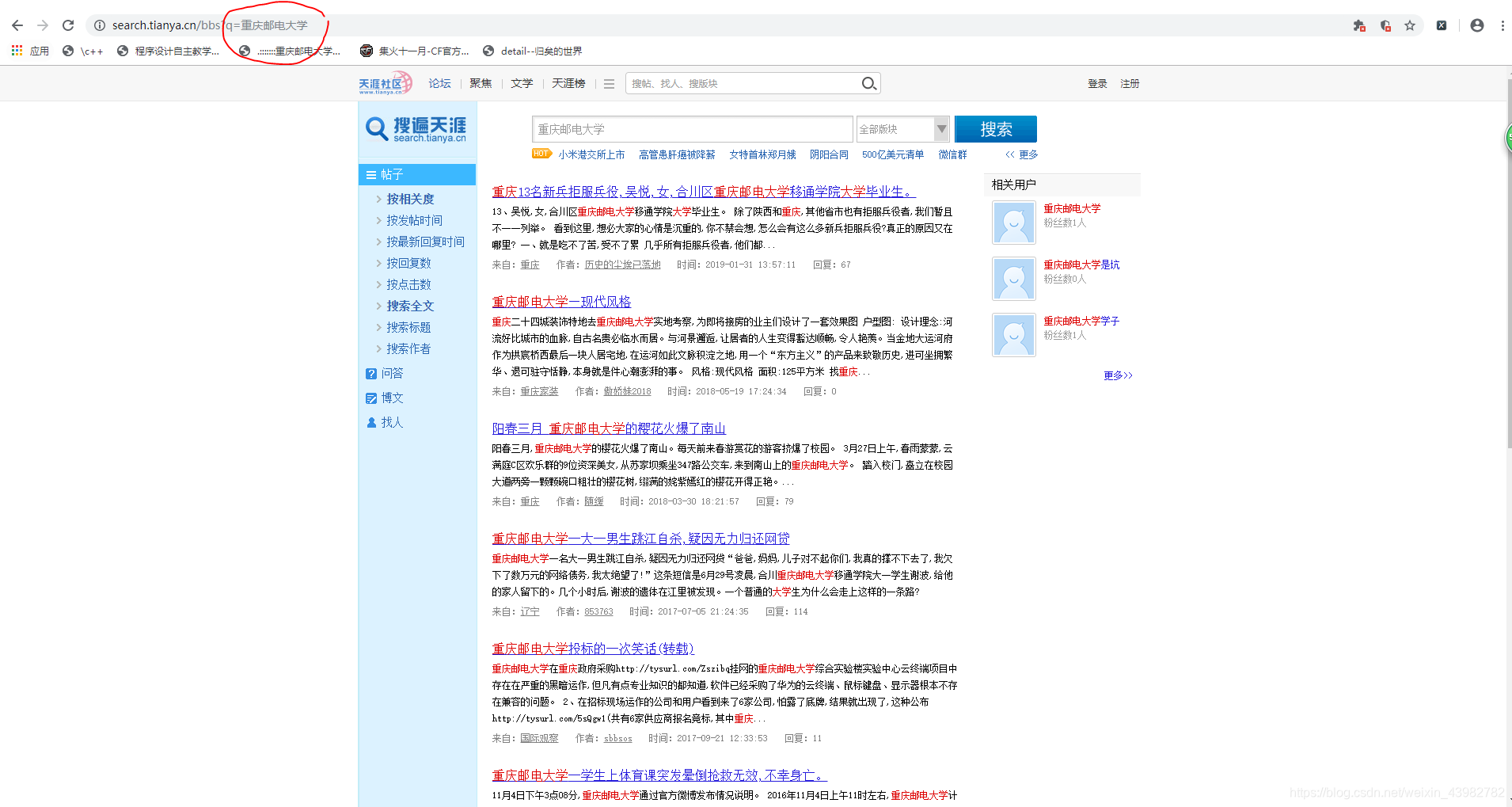The width and height of the screenshot is (1512, 807).
Task: Sort results 按相关度
Action: pyautogui.click(x=410, y=199)
